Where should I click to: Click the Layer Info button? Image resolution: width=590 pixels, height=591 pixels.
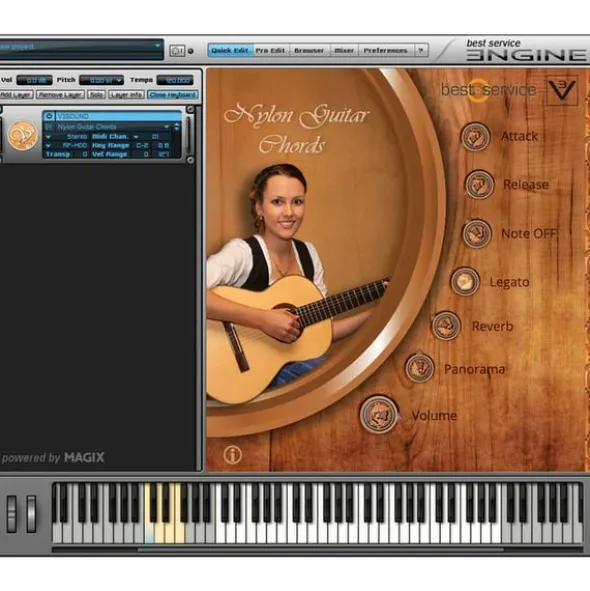click(126, 95)
